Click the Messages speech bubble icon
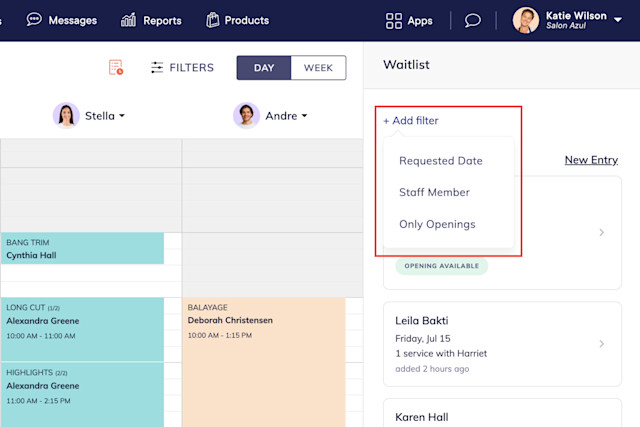The height and width of the screenshot is (427, 640). 34,19
